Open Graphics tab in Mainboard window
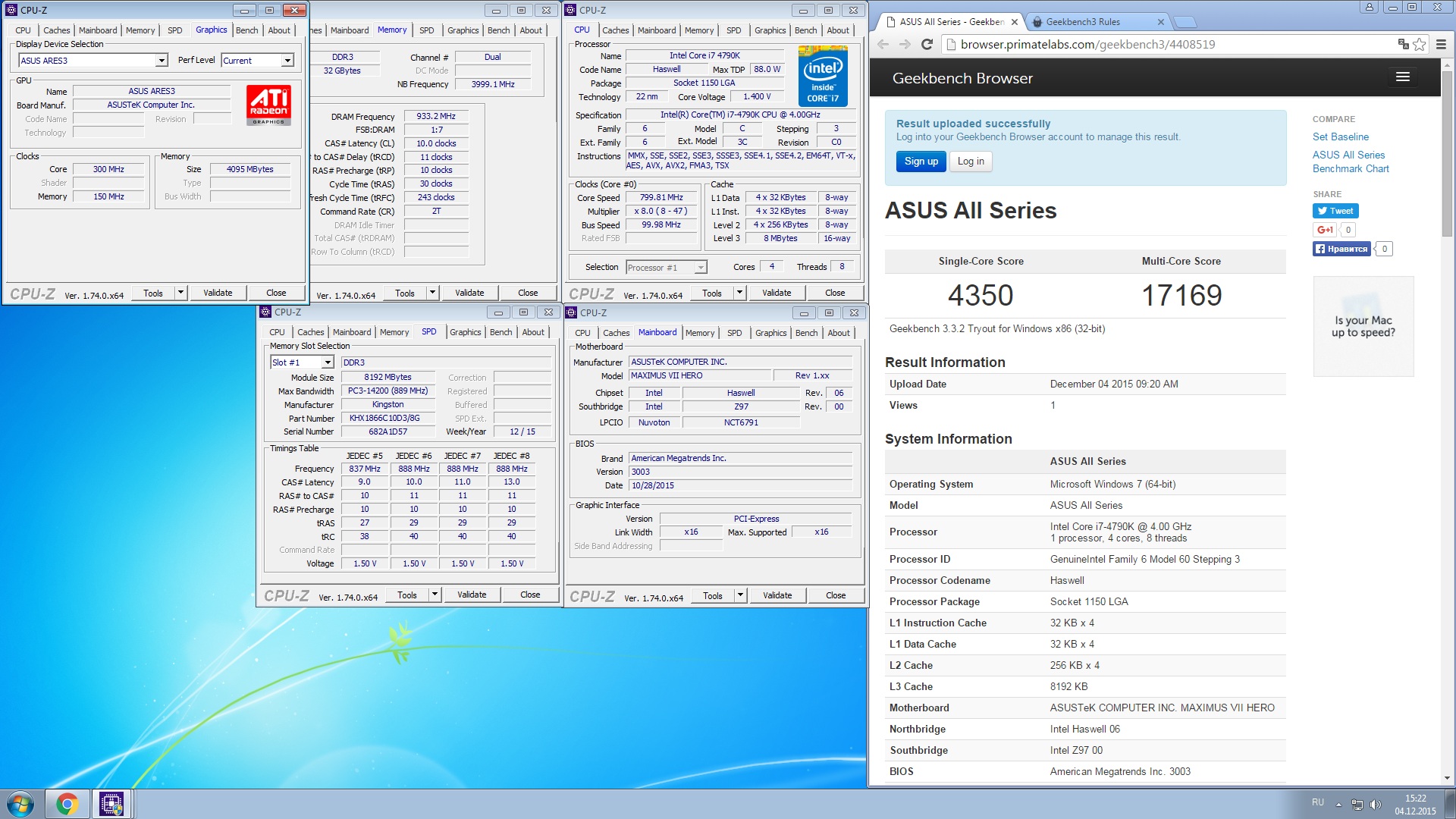 tap(771, 333)
